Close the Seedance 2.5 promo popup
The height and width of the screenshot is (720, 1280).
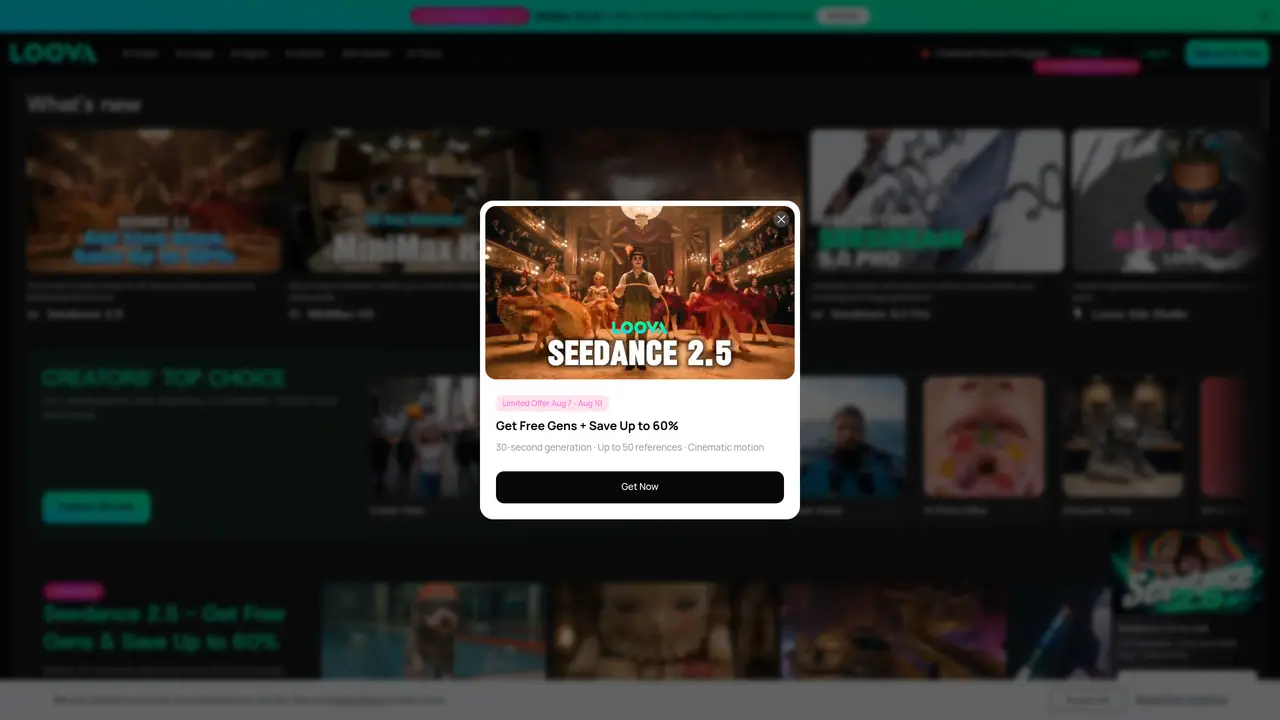click(x=781, y=220)
